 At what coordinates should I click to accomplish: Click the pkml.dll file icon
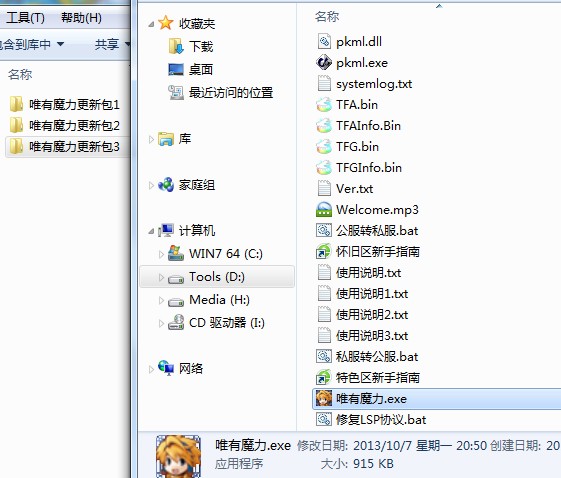point(324,42)
